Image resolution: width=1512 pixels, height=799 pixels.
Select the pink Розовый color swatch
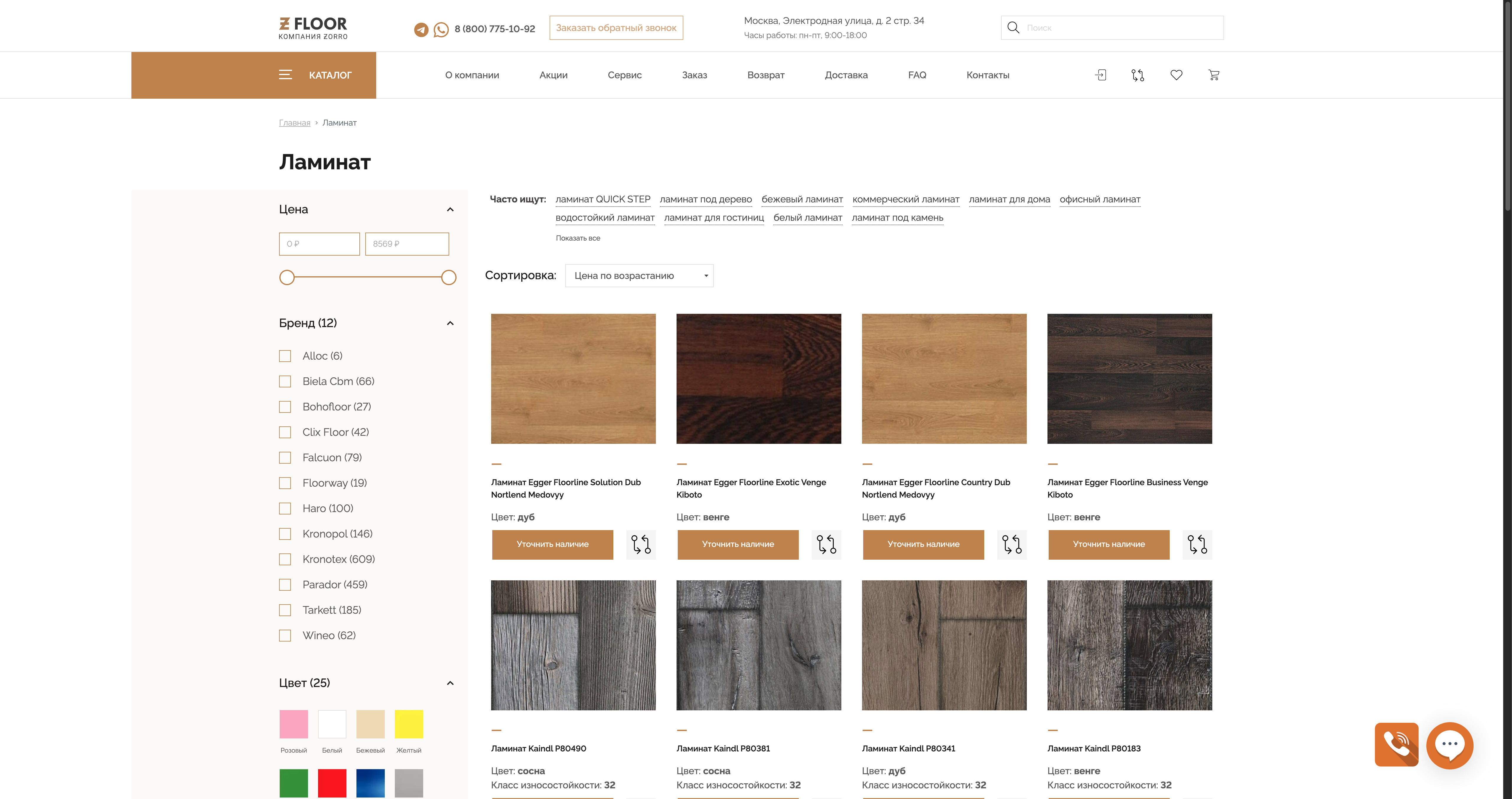coord(294,724)
